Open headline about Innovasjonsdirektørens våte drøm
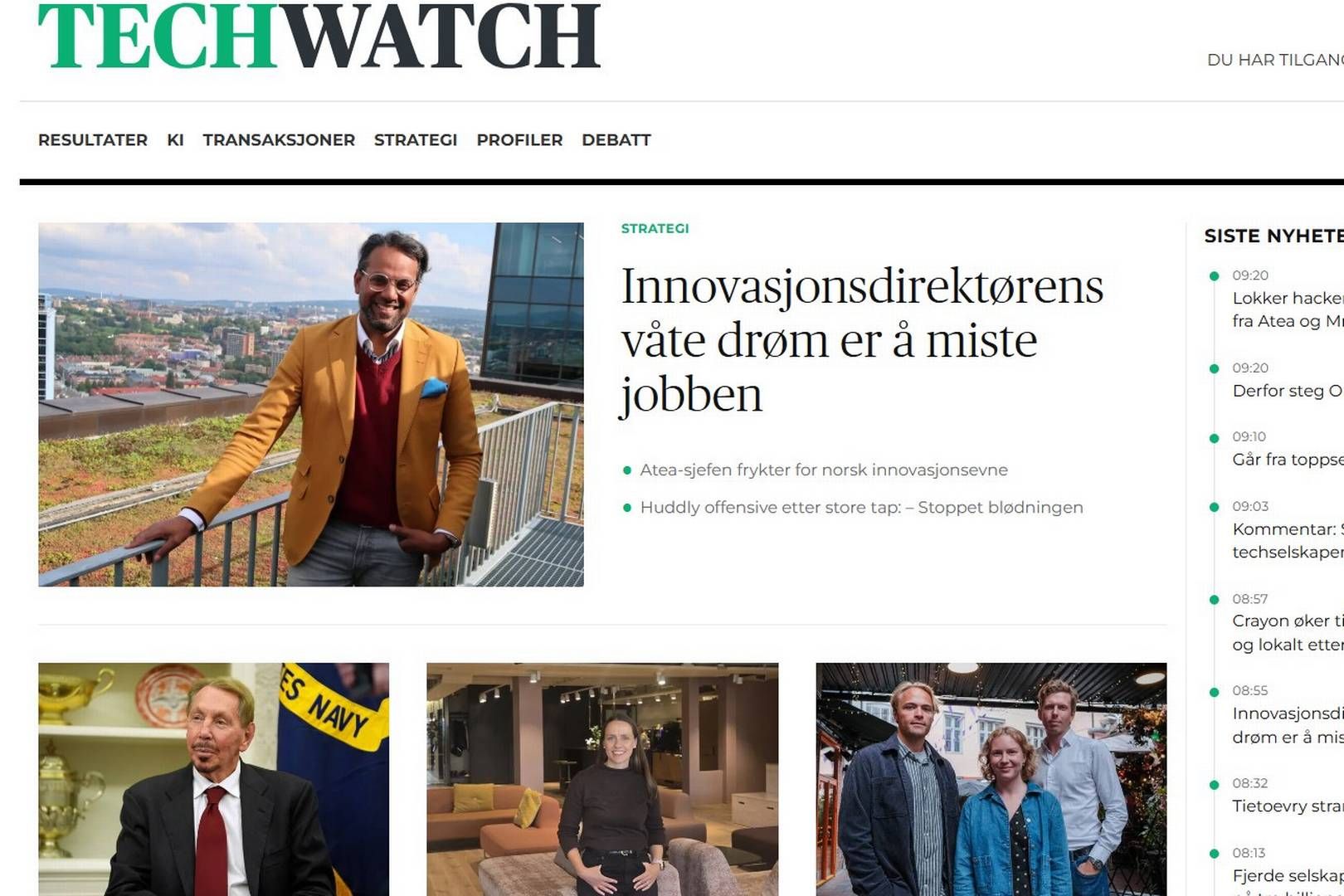 pyautogui.click(x=863, y=340)
